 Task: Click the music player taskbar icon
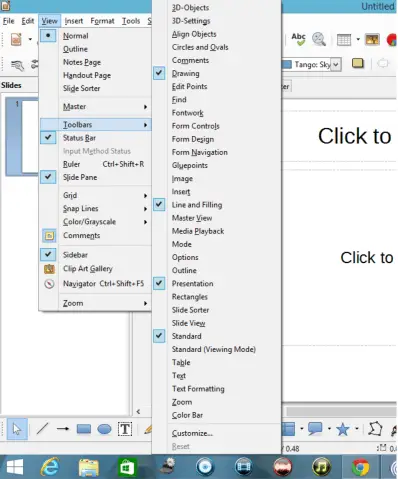321,467
